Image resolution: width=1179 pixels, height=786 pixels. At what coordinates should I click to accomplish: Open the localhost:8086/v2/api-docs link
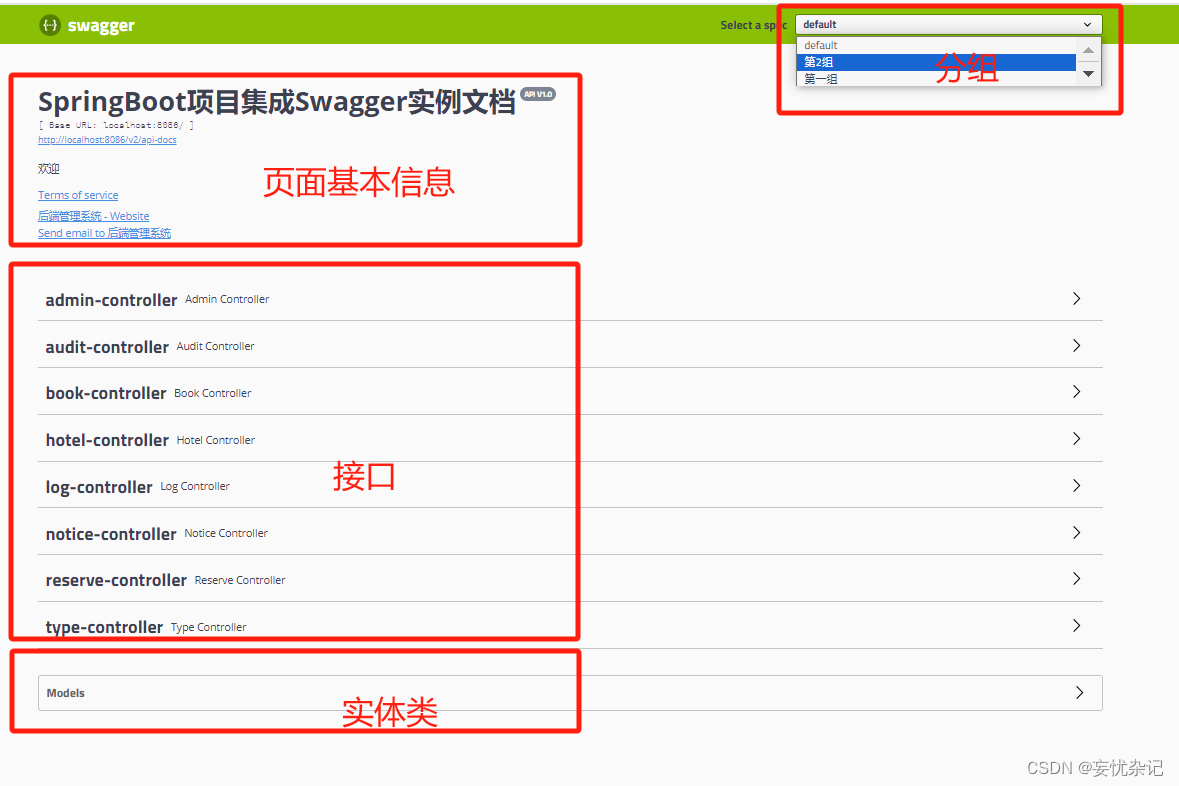click(108, 140)
